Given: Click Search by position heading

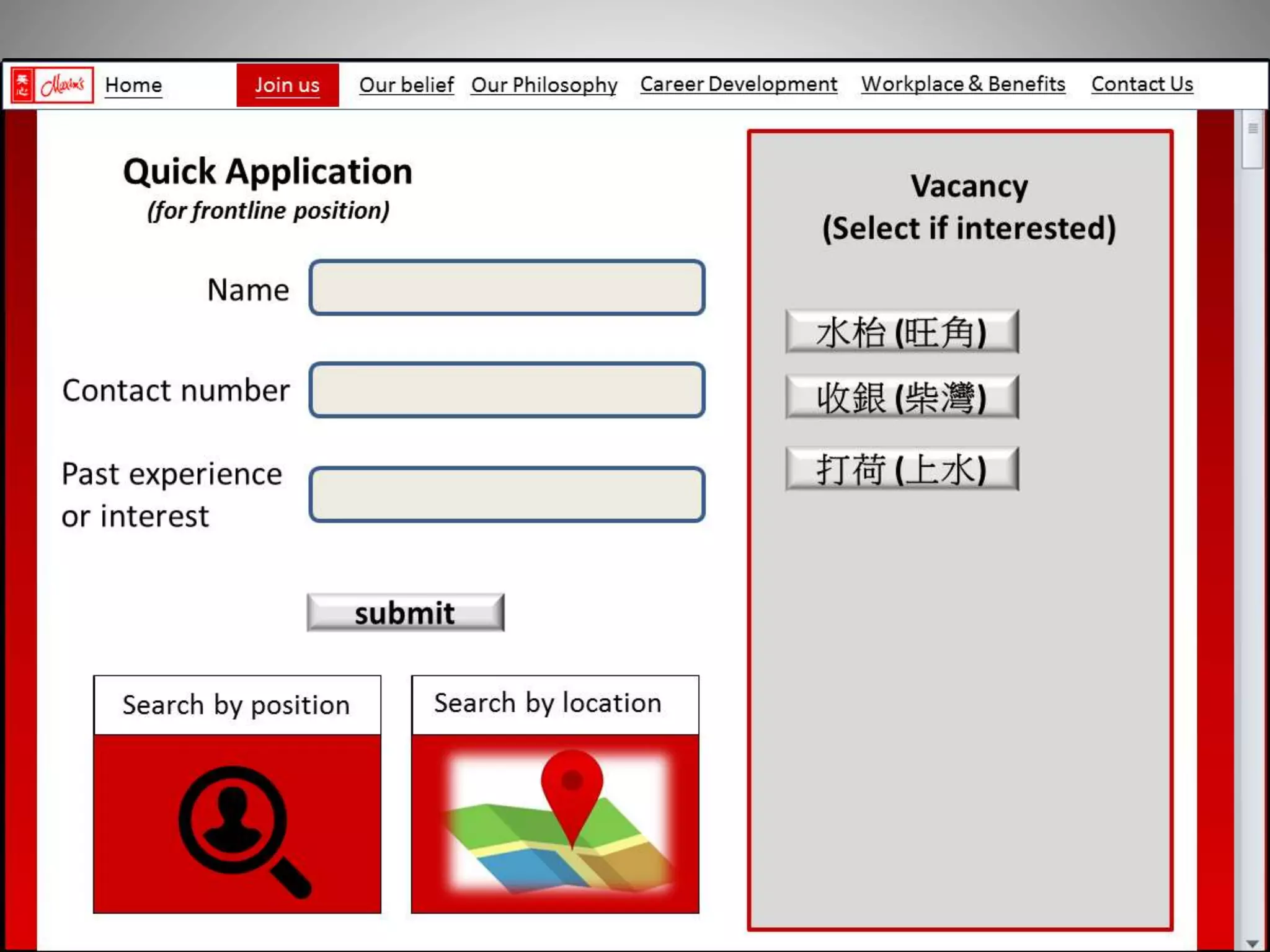Looking at the screenshot, I should point(236,705).
